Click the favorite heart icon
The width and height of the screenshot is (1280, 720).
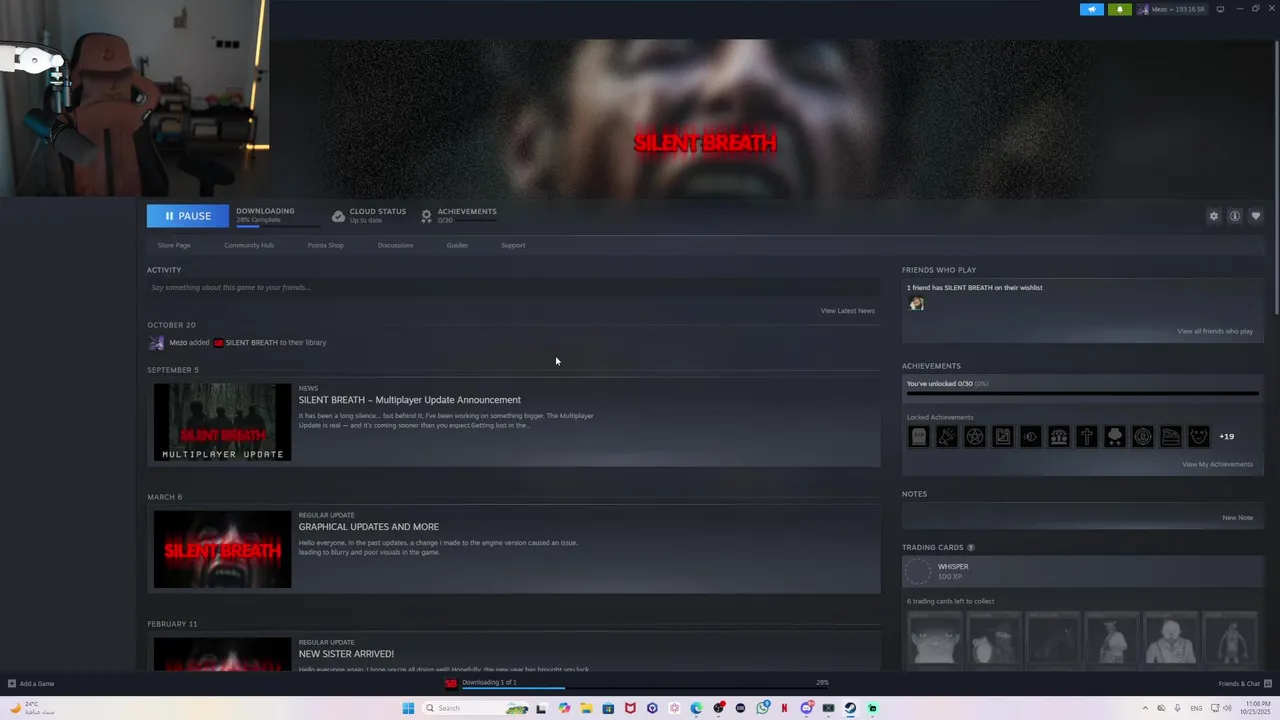[x=1256, y=216]
